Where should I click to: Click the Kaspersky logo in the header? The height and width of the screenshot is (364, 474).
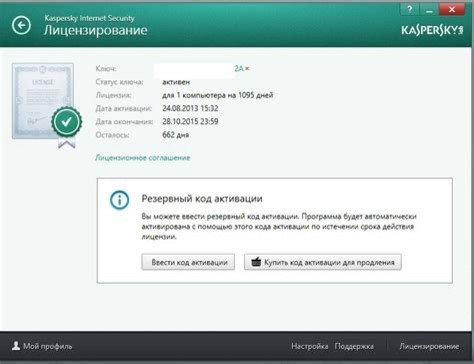[432, 30]
